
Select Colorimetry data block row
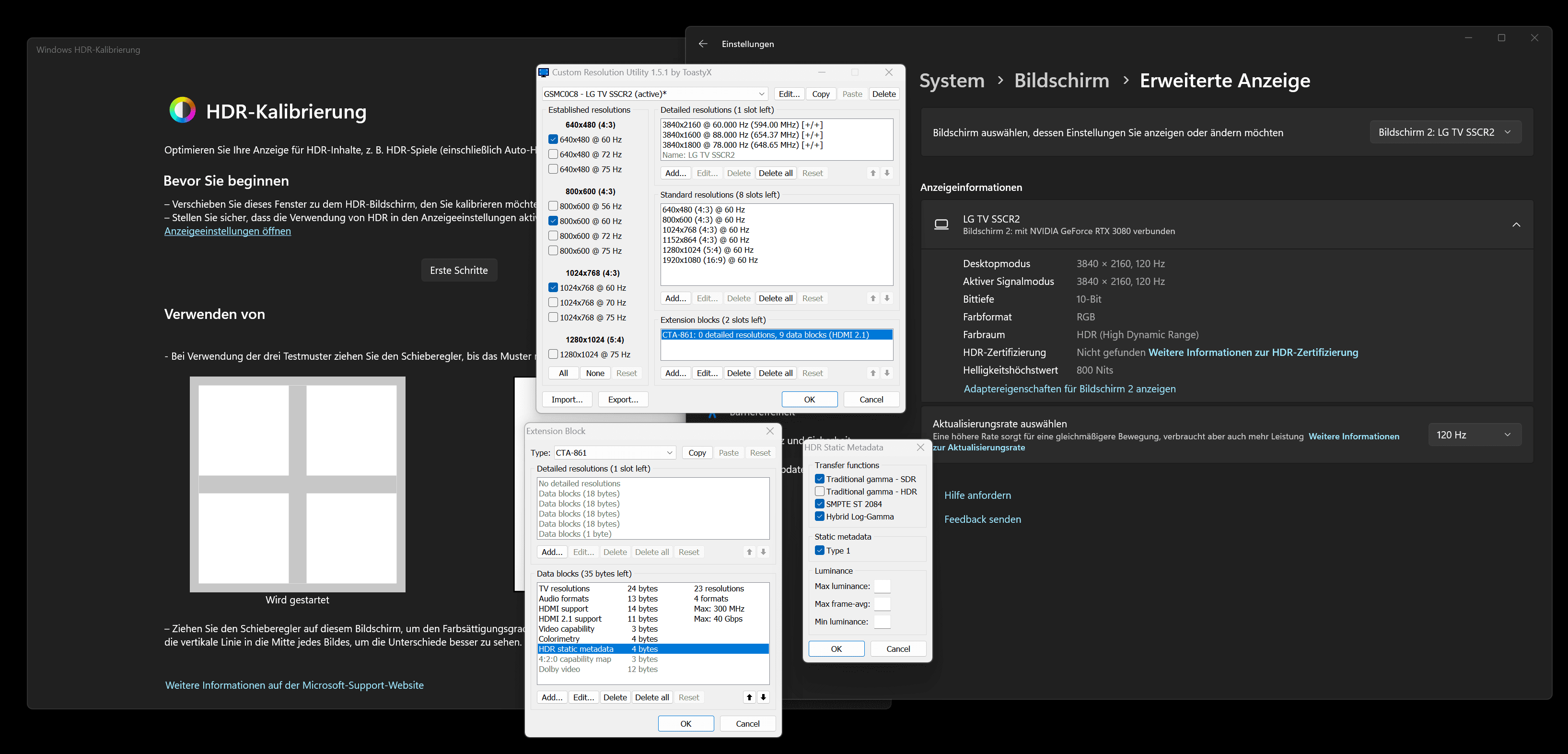coord(652,639)
